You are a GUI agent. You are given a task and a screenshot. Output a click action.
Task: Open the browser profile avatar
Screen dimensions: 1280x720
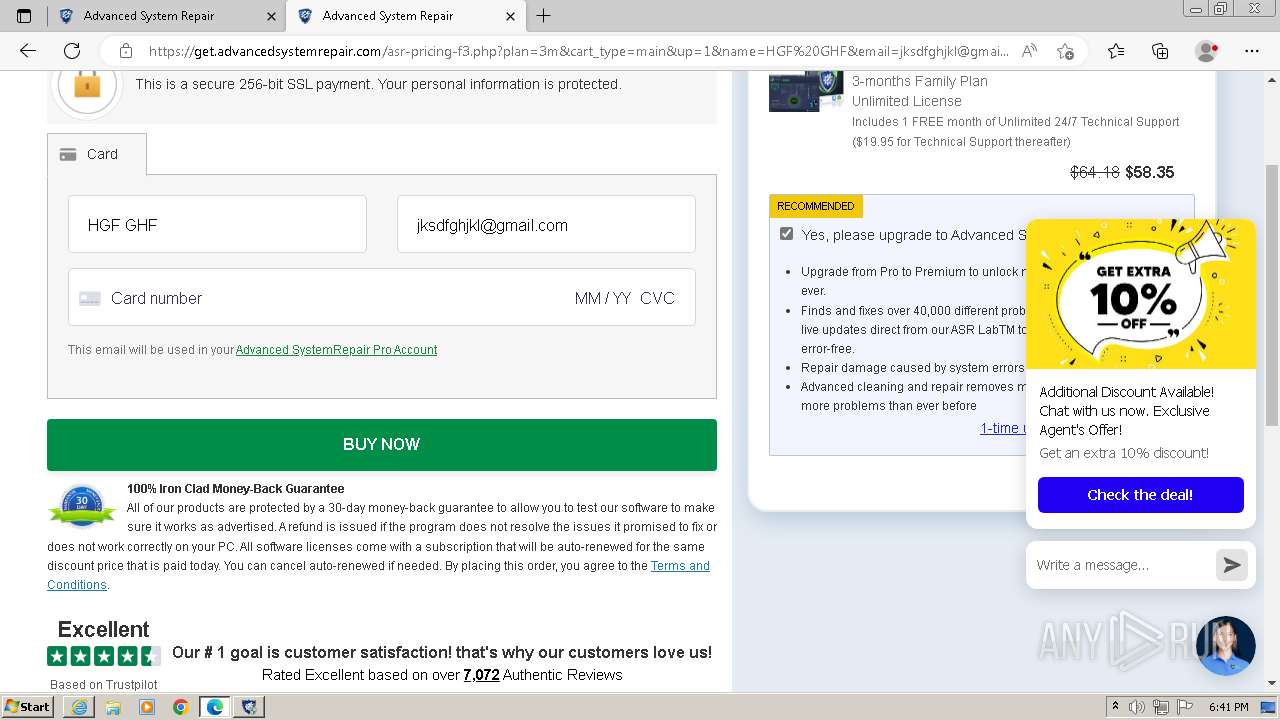1206,51
